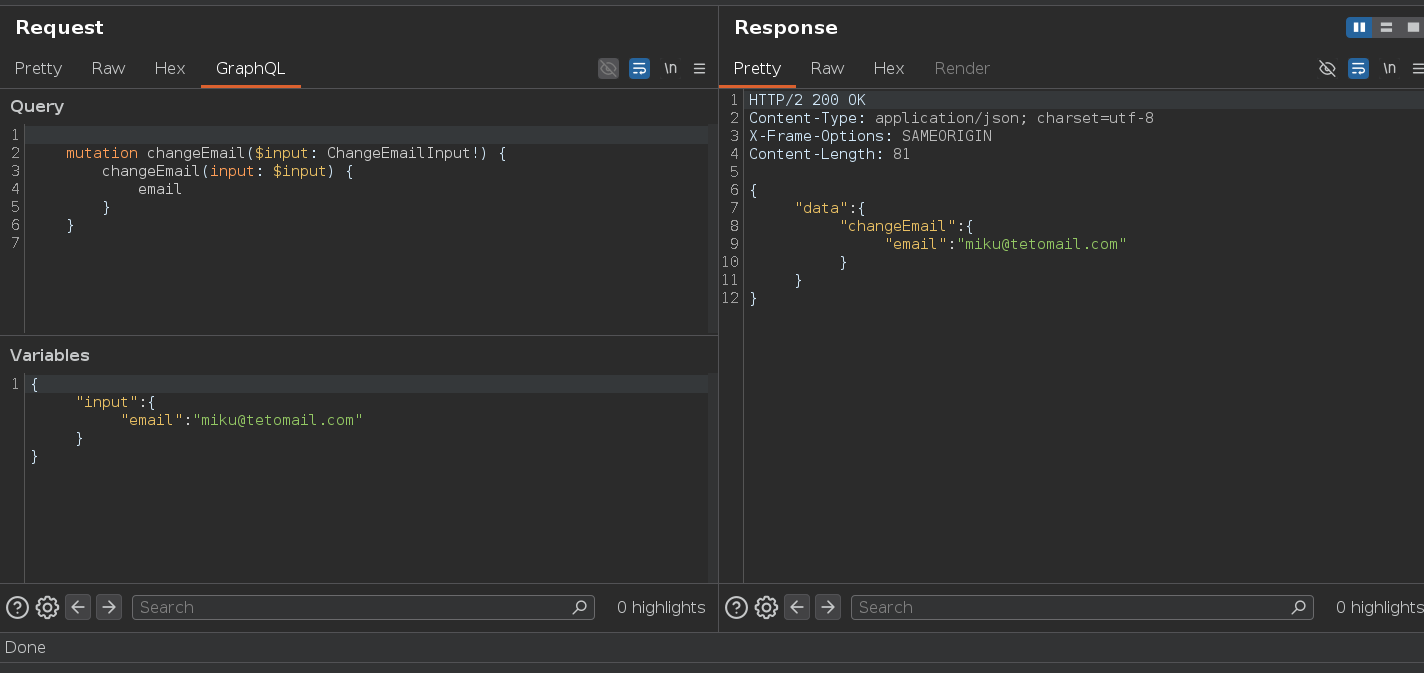
Task: Click "changeEmail(input: $input) {" query line
Action: [228, 171]
